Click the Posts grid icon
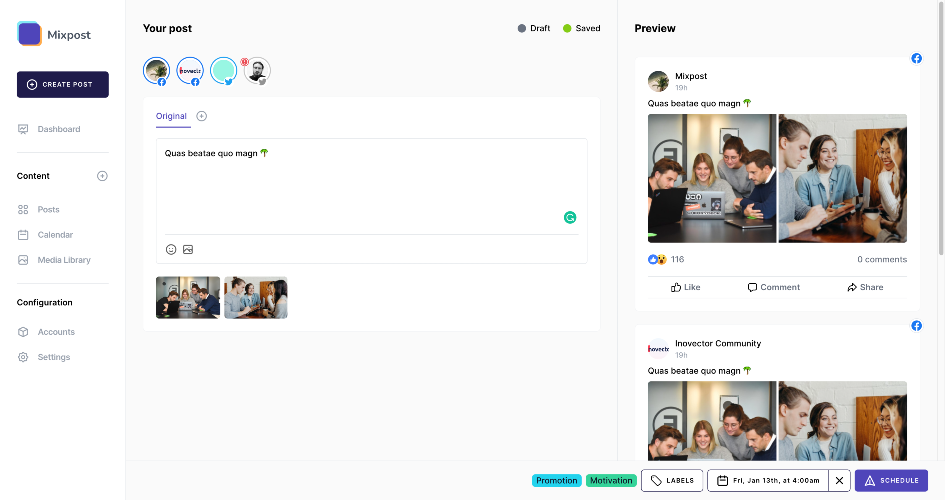The height and width of the screenshot is (500, 945). point(23,210)
